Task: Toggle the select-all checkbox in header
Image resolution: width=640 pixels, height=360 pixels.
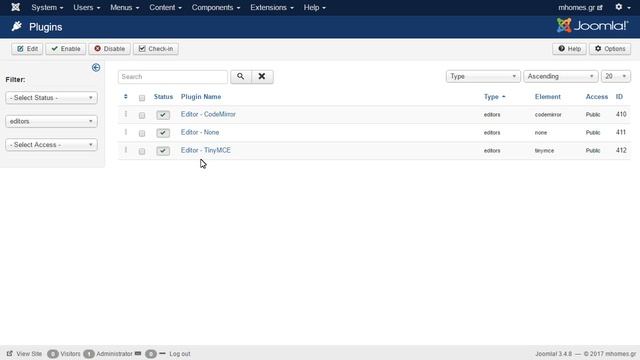Action: [142, 98]
